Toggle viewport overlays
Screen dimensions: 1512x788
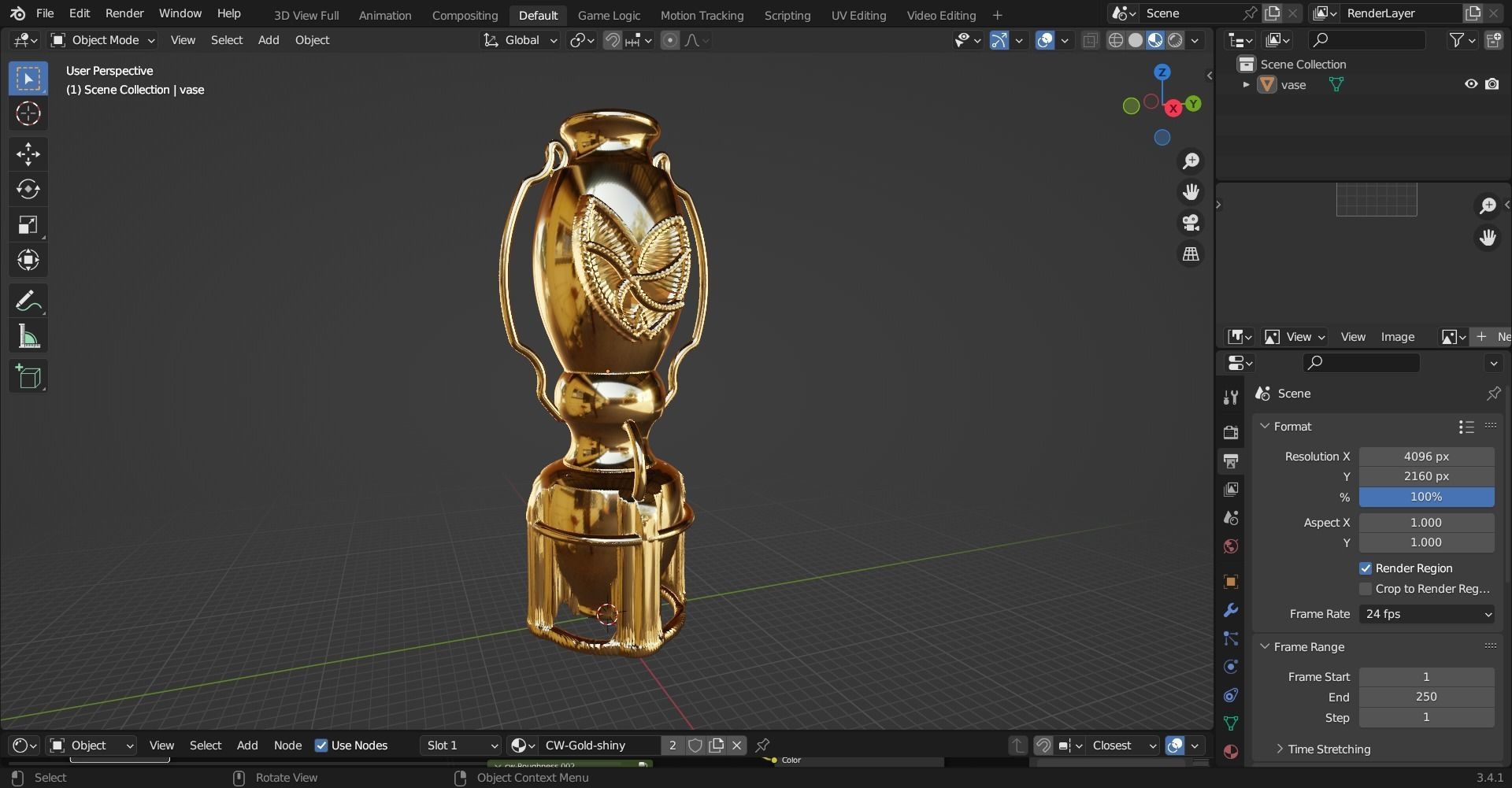[x=1045, y=40]
